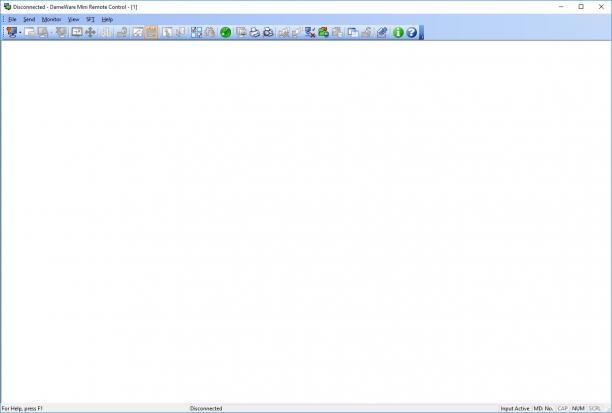The image size is (612, 413).
Task: Open the Monitor menu
Action: 51,19
